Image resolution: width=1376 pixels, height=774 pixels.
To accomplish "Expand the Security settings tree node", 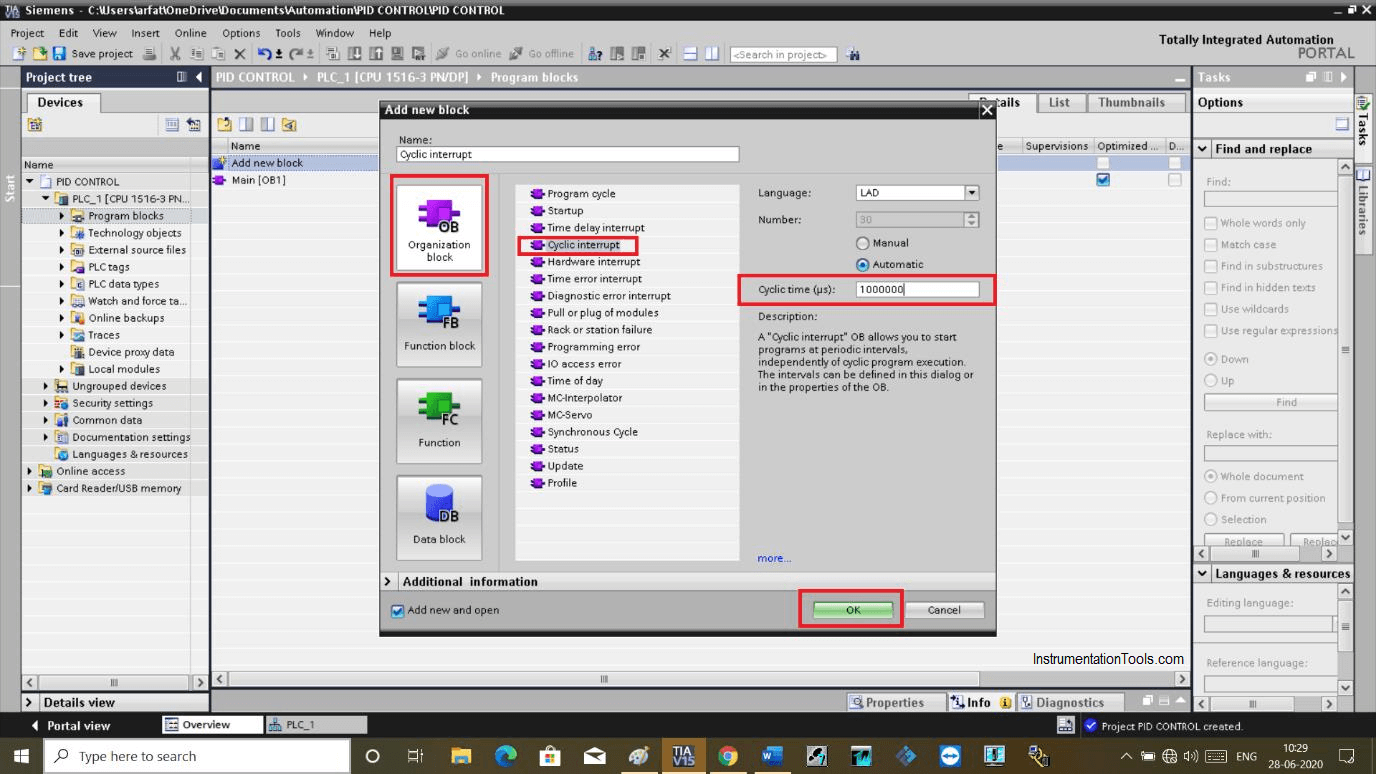I will [46, 403].
